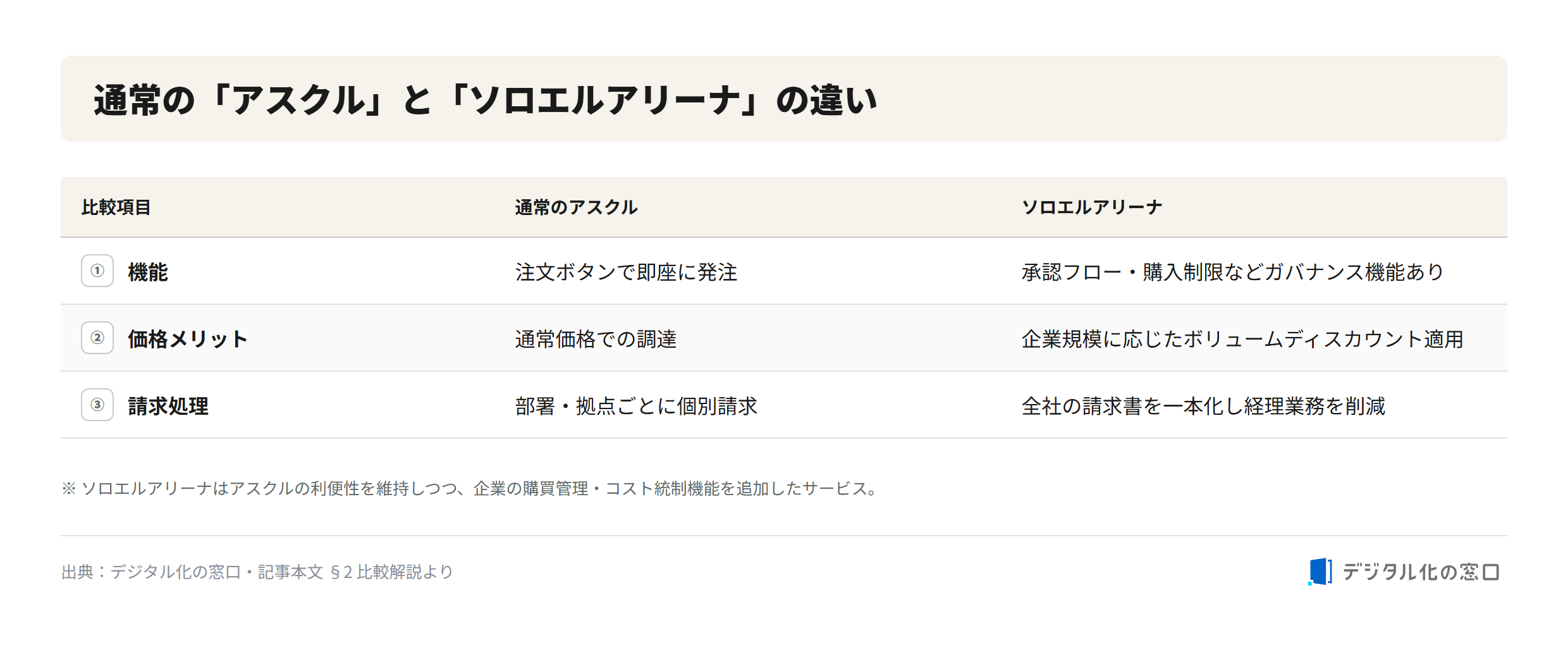This screenshot has height=645, width=1568.
Task: Click the footnote starting with ※ ソロエルアリーナ
Action: click(469, 488)
